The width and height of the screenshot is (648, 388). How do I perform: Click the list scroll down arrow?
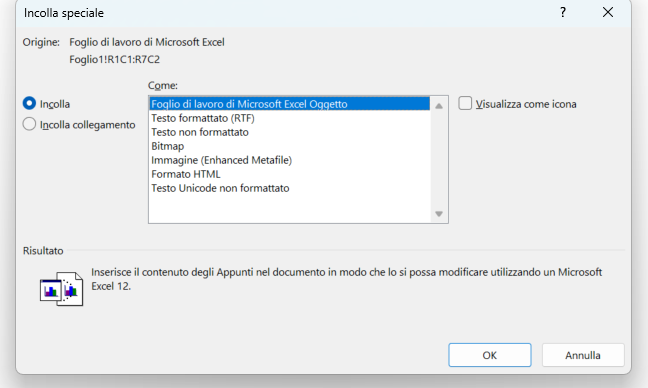(x=439, y=214)
